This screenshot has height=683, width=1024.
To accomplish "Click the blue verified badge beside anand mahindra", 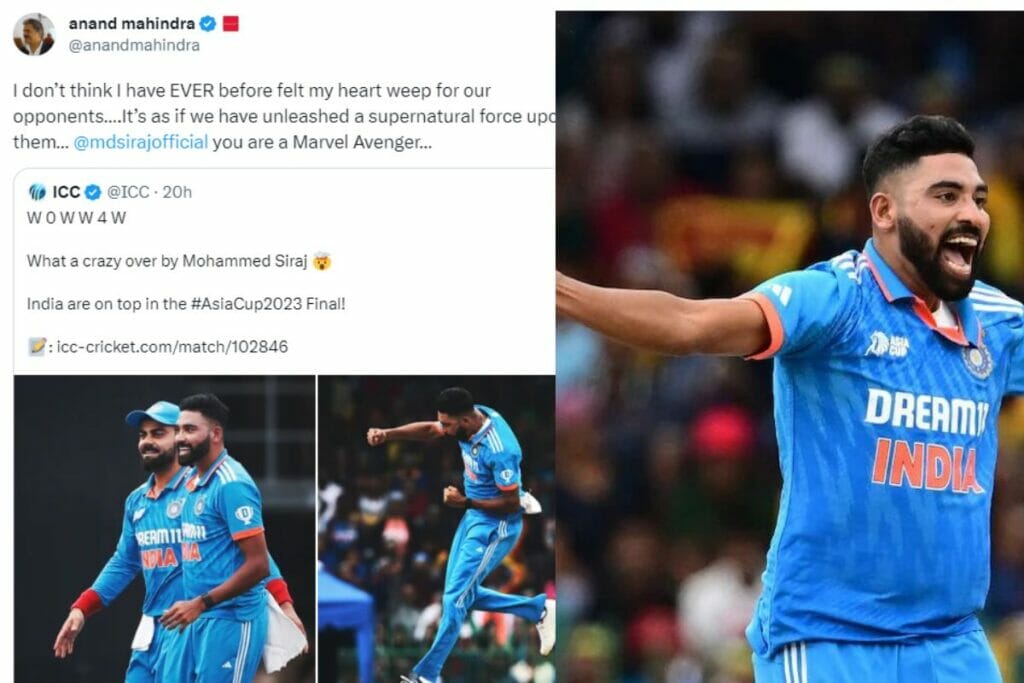I will (208, 24).
